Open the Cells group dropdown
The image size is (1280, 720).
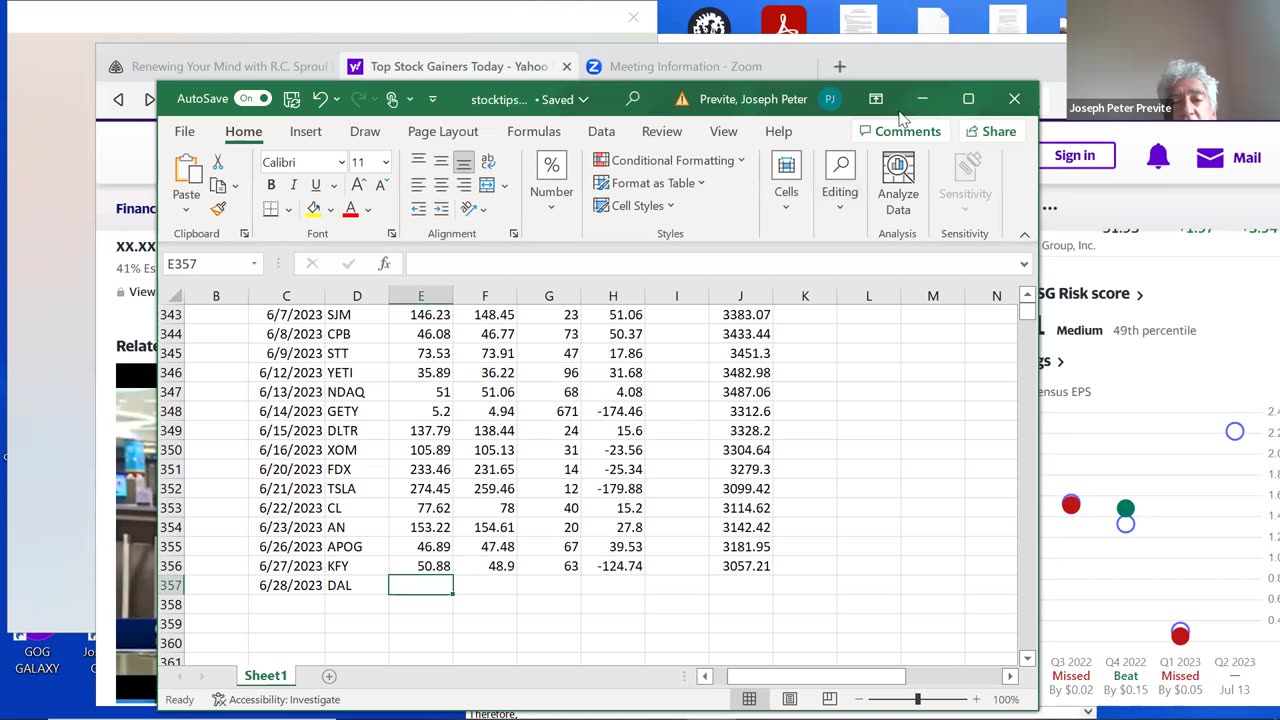tap(786, 182)
